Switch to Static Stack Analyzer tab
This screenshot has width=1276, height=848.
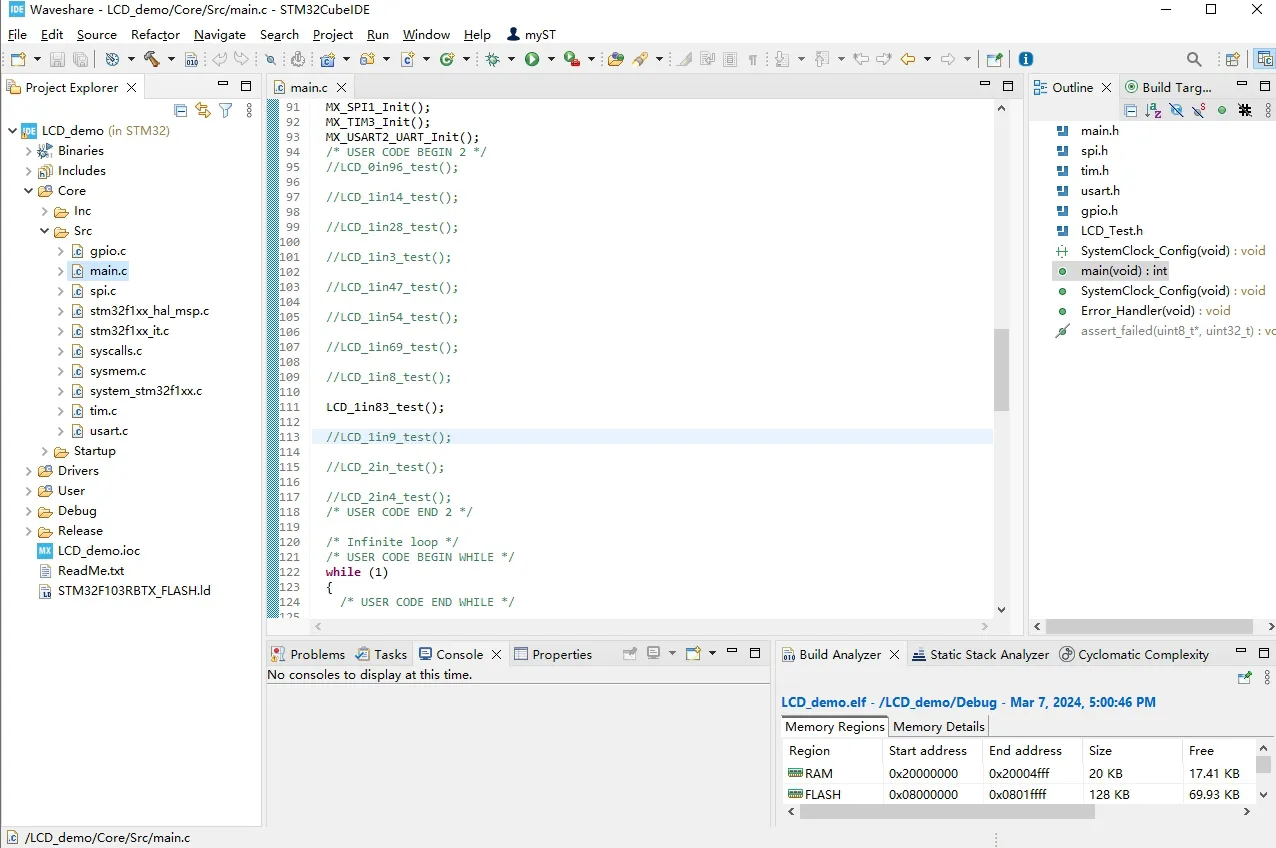point(980,654)
